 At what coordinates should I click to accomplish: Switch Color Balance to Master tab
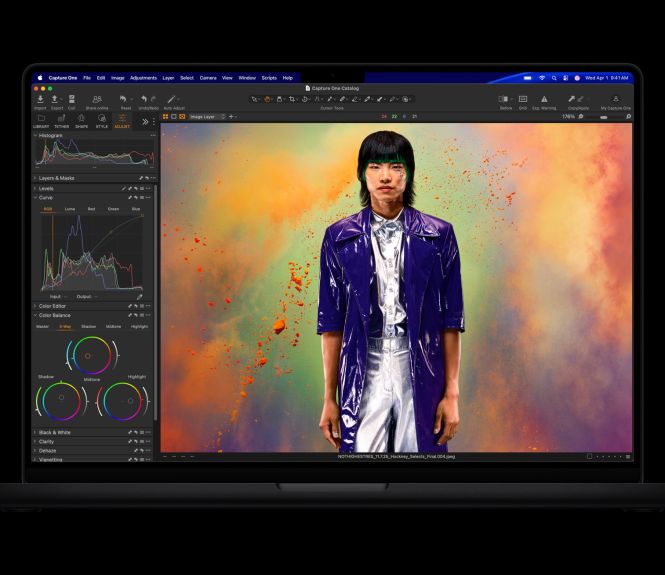click(42, 327)
